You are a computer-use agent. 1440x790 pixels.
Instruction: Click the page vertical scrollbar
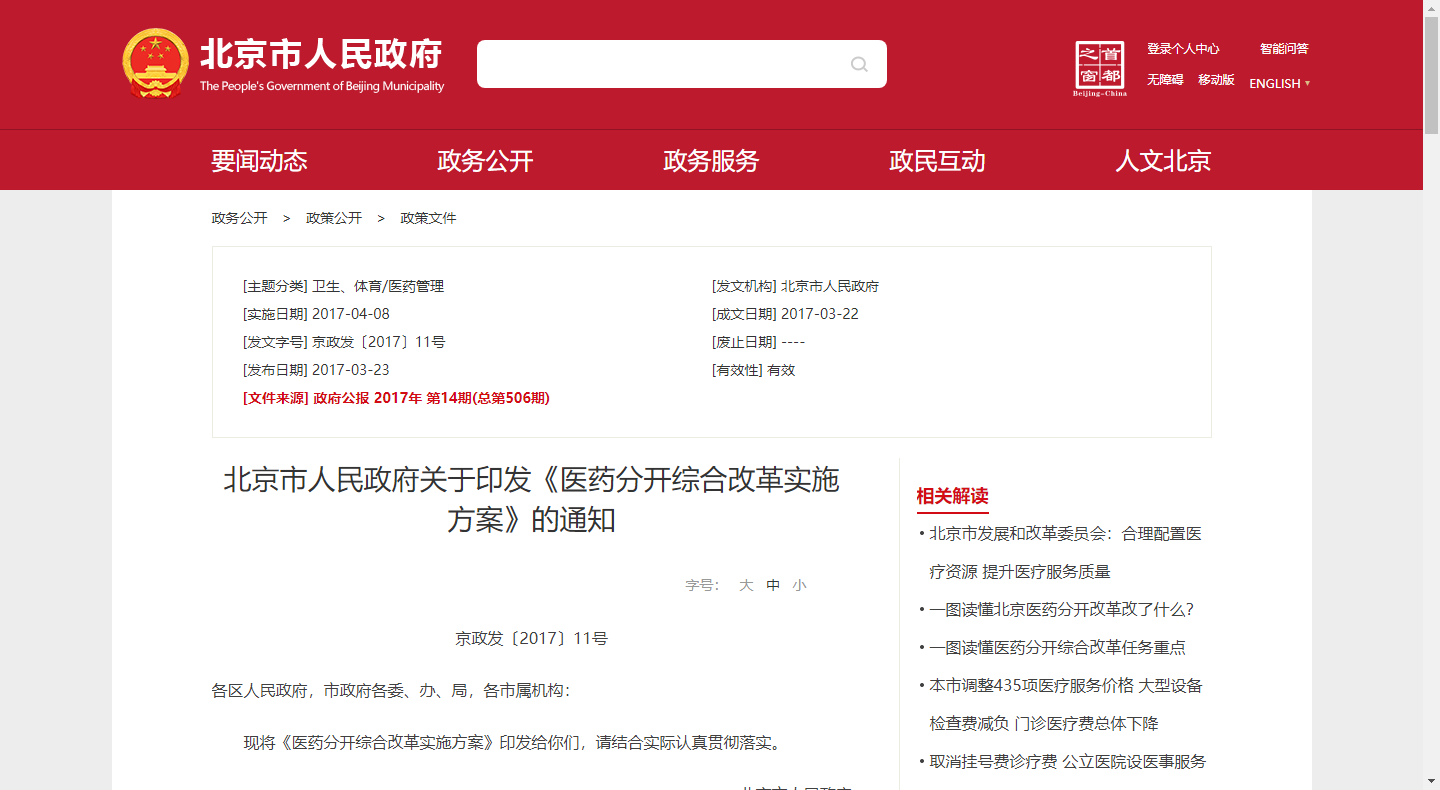coord(1431,400)
